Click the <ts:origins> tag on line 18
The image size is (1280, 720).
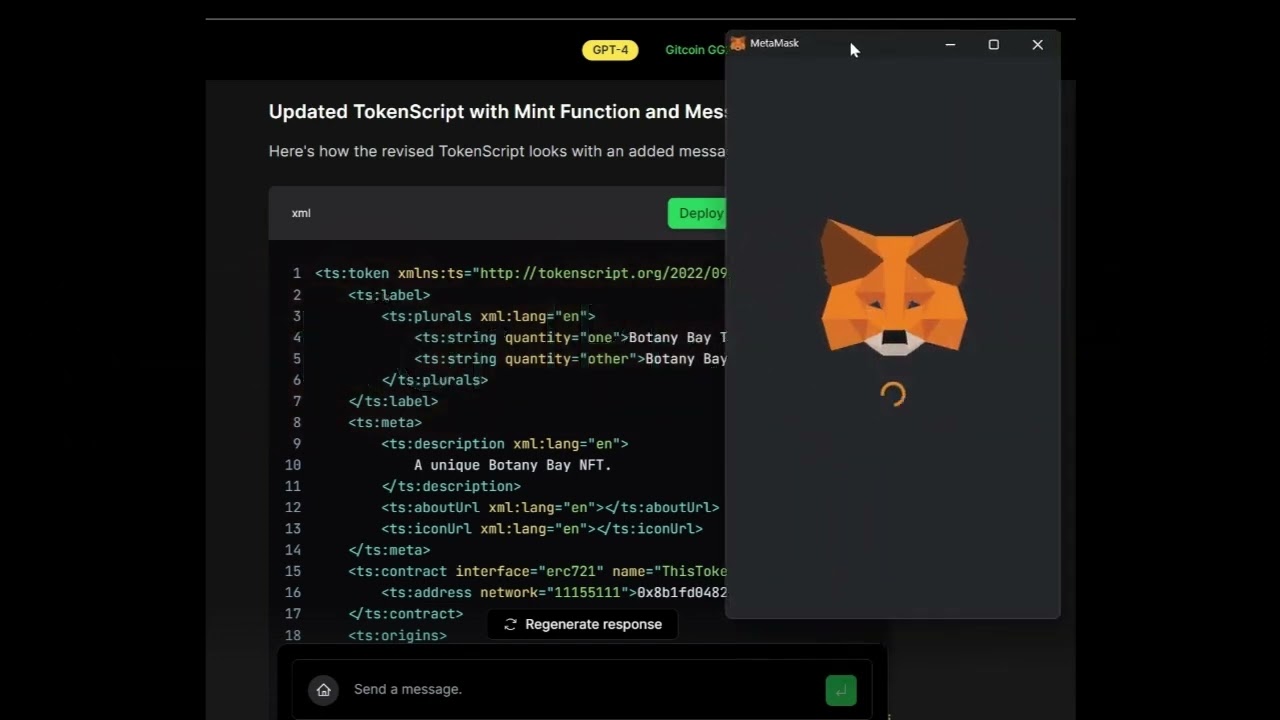click(397, 636)
